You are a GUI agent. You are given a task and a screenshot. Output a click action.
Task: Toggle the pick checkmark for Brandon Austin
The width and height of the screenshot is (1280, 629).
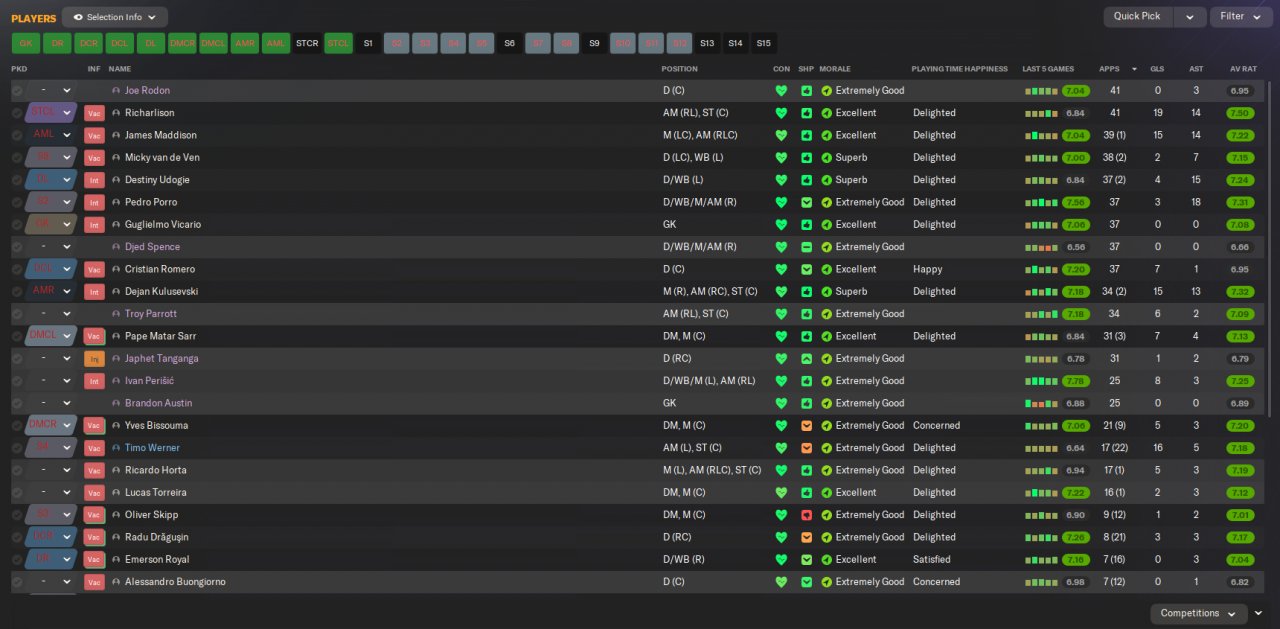click(x=17, y=403)
